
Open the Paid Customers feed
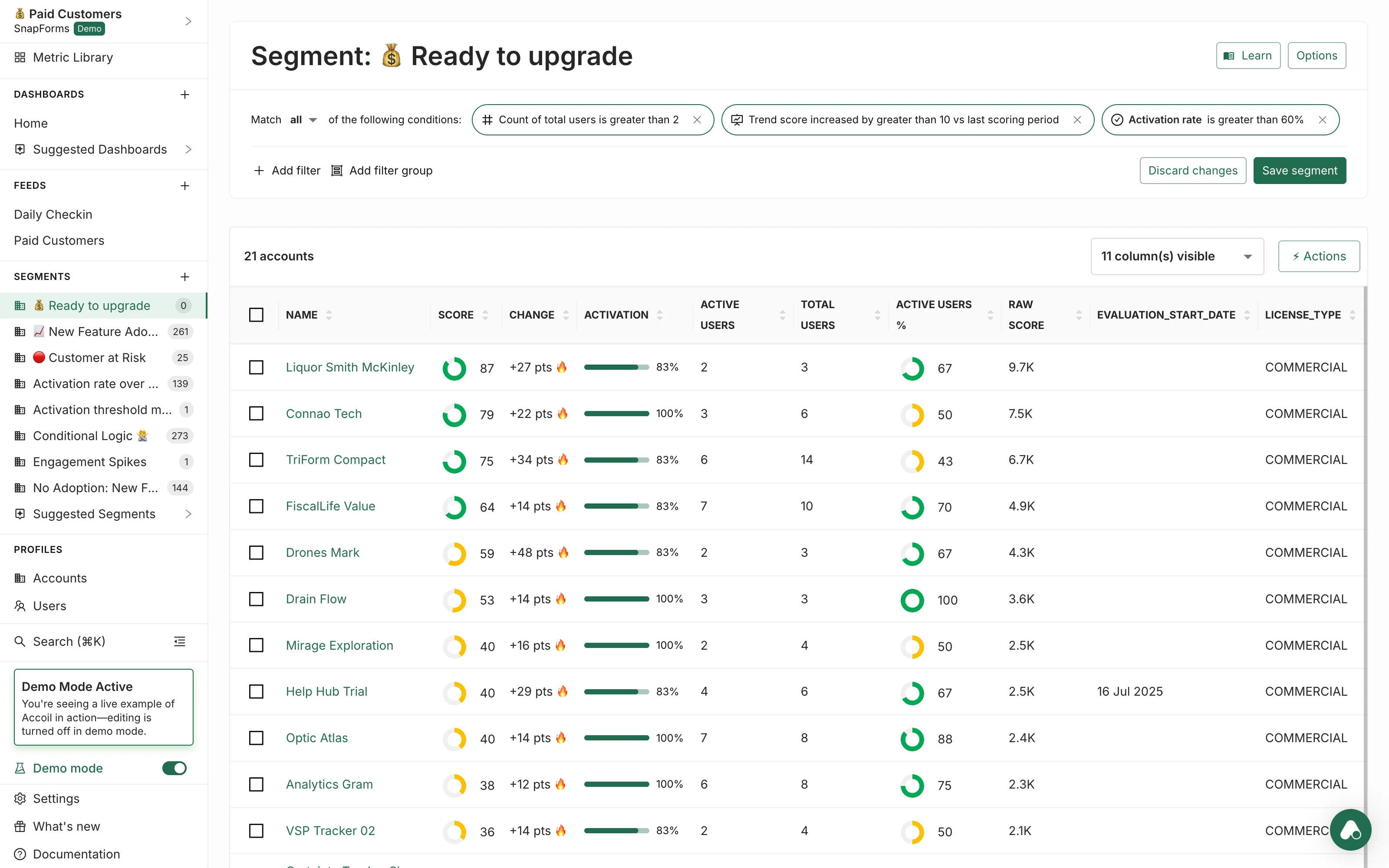pyautogui.click(x=59, y=240)
